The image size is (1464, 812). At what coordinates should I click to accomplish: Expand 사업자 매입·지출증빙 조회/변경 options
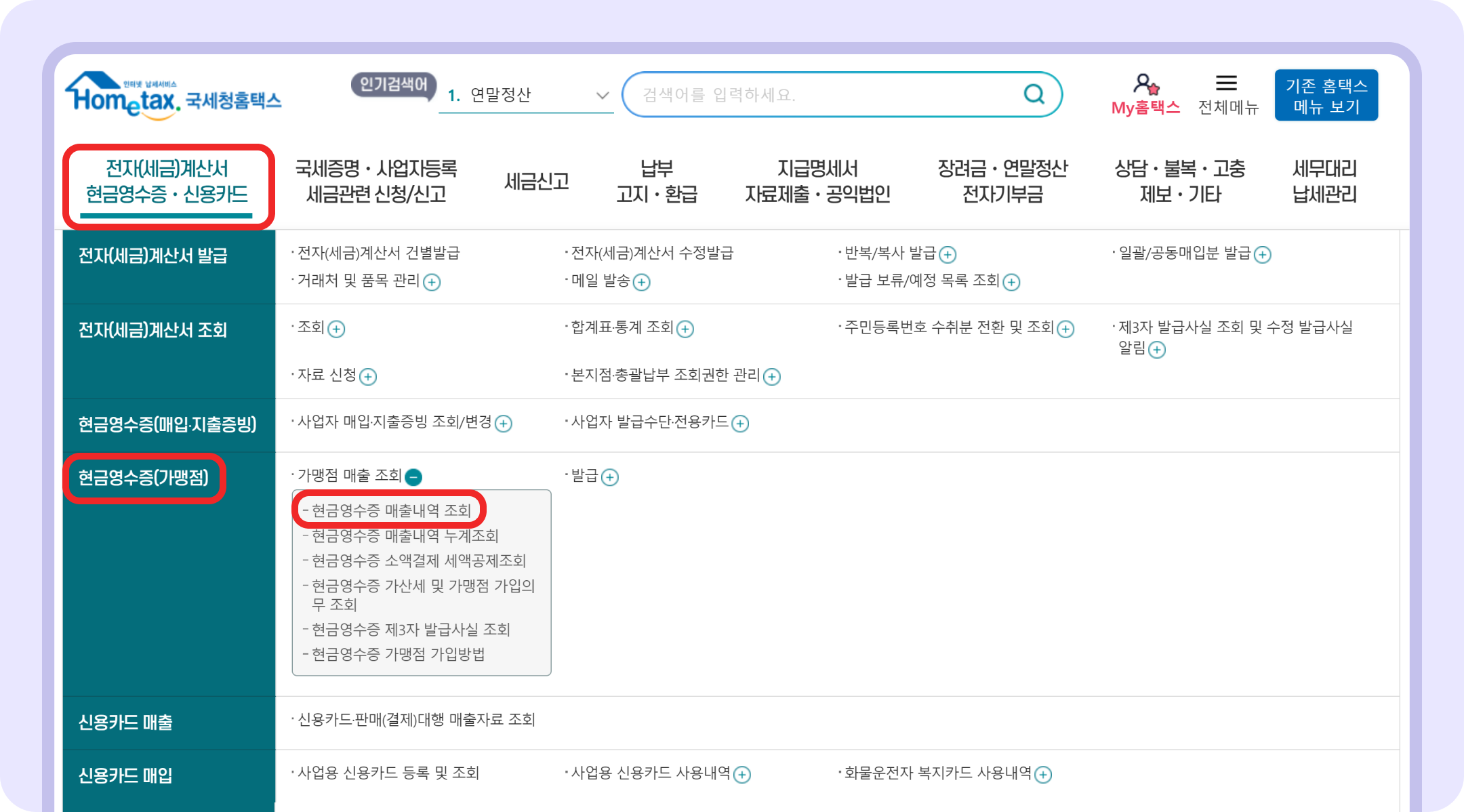[x=502, y=424]
